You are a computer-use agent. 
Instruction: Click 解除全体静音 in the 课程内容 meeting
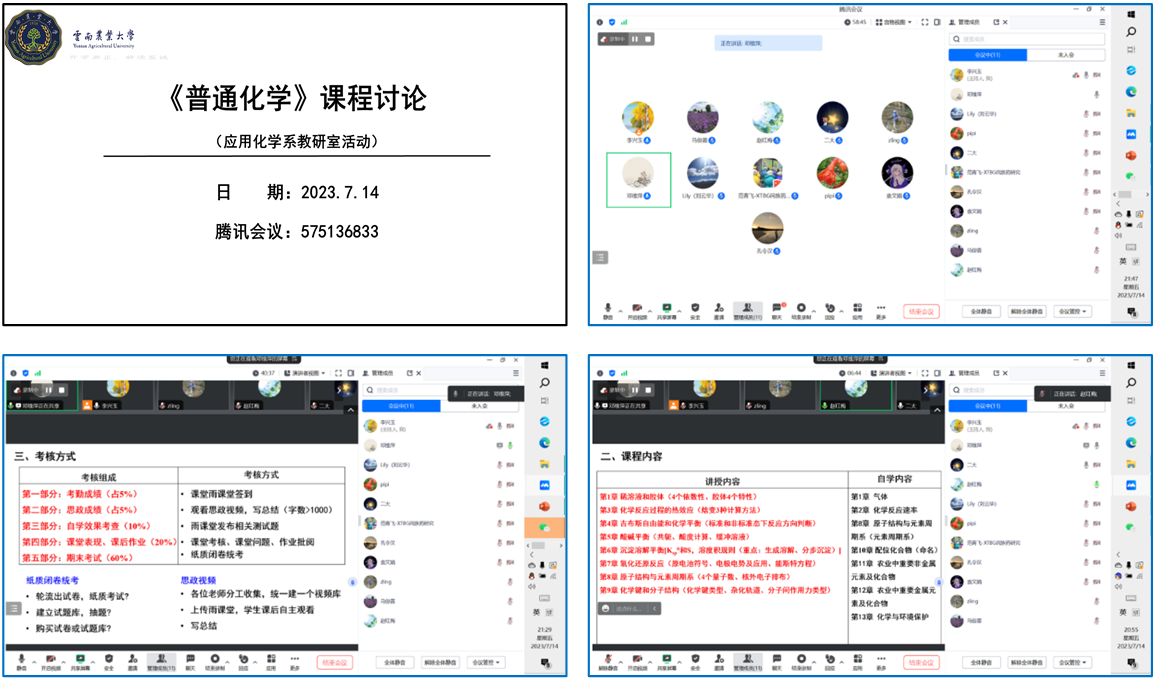(x=1025, y=662)
